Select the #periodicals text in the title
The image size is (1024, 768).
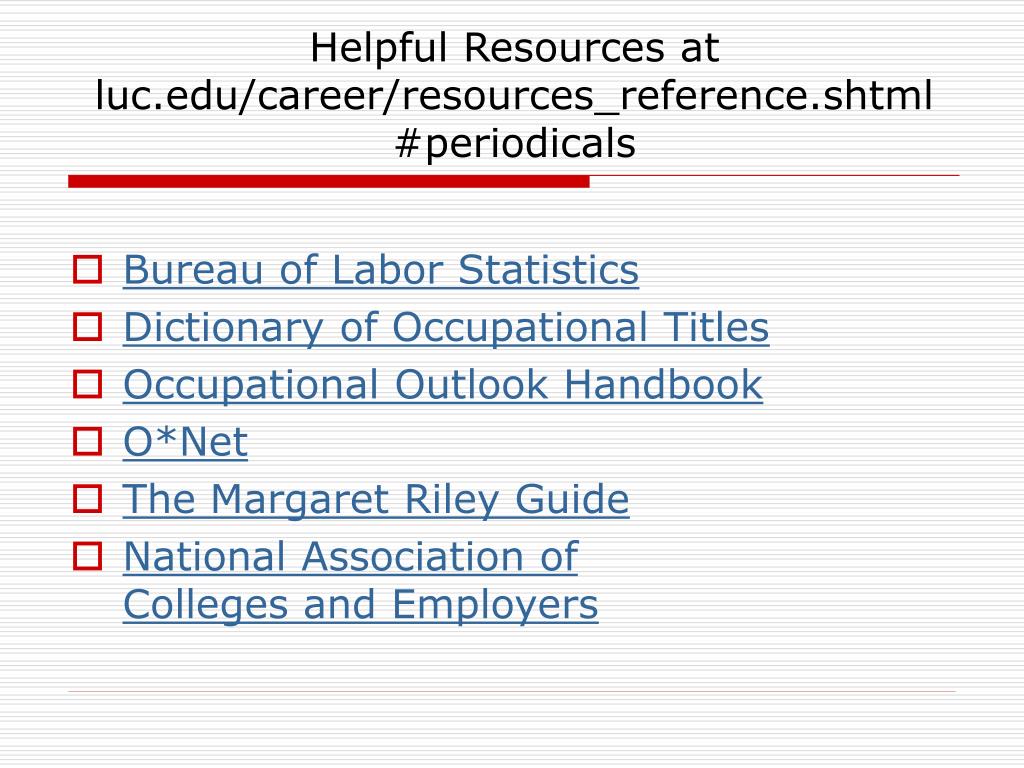pos(515,144)
